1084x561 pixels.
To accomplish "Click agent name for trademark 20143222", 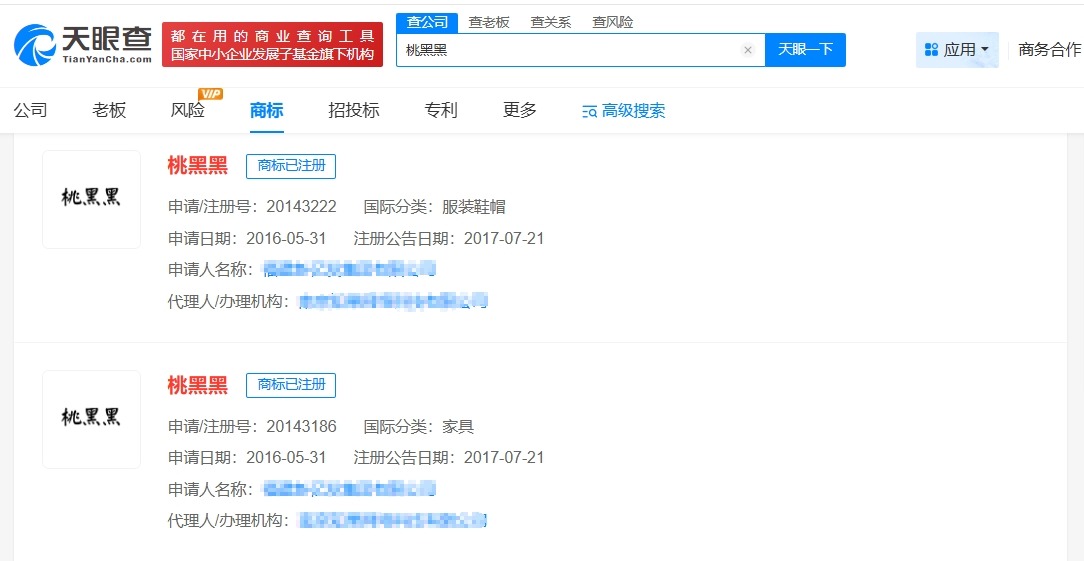I will click(393, 301).
